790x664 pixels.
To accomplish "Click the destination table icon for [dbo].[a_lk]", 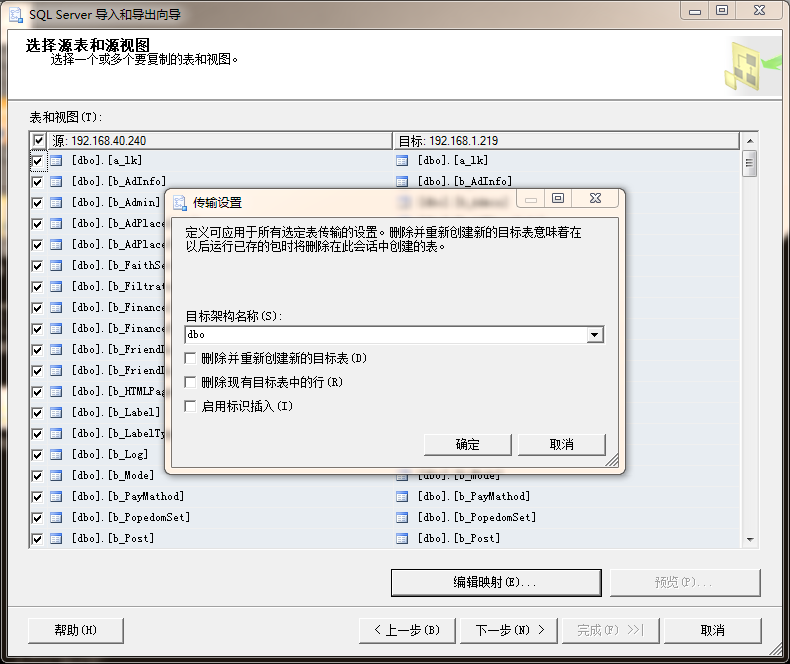I will pos(402,161).
